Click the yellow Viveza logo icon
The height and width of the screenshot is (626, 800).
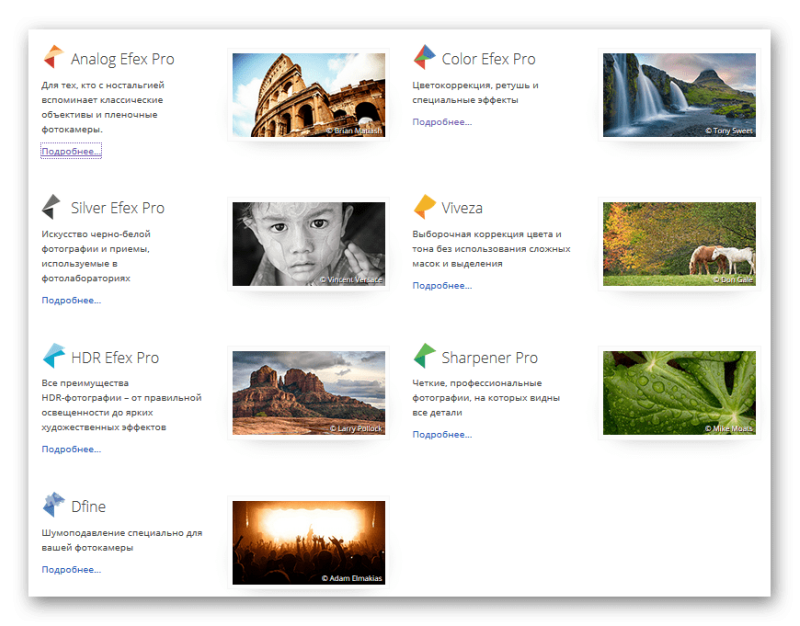pos(424,206)
